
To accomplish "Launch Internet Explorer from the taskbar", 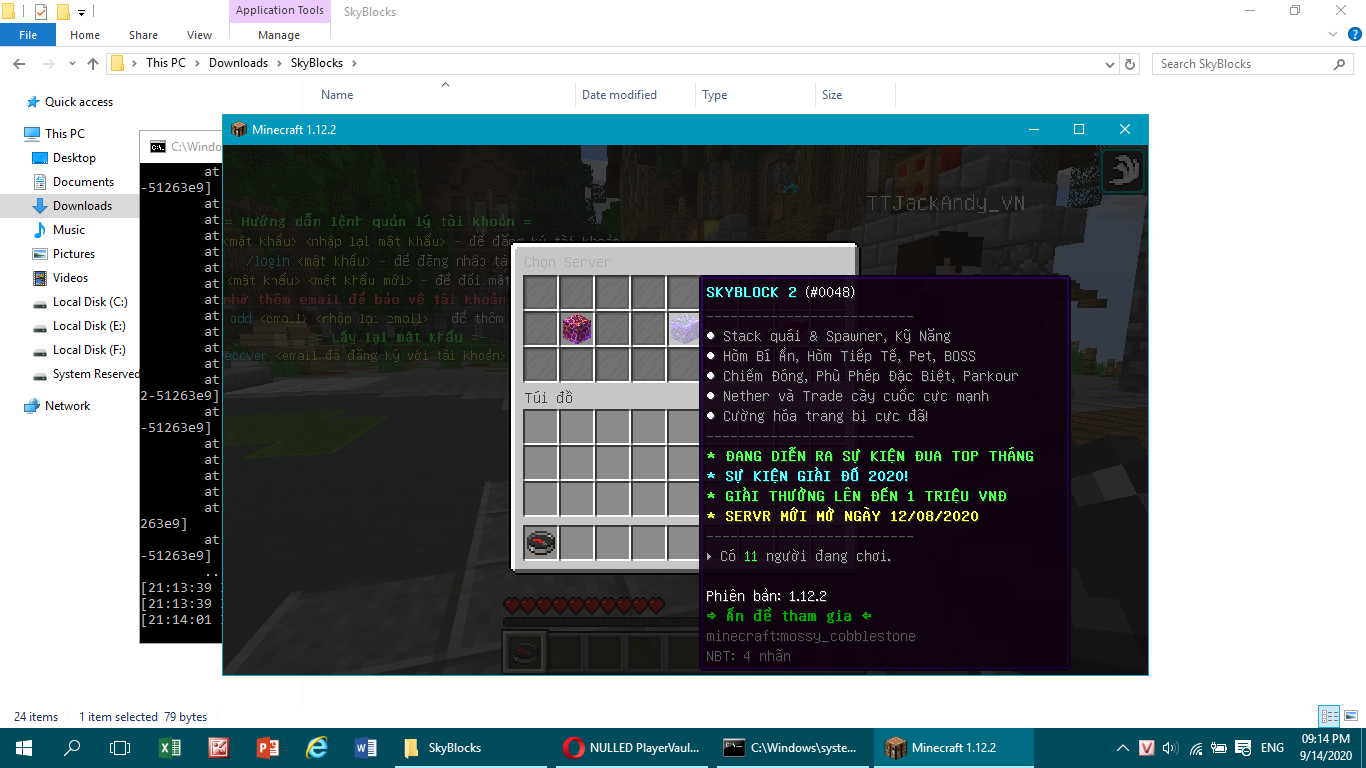I will click(317, 747).
